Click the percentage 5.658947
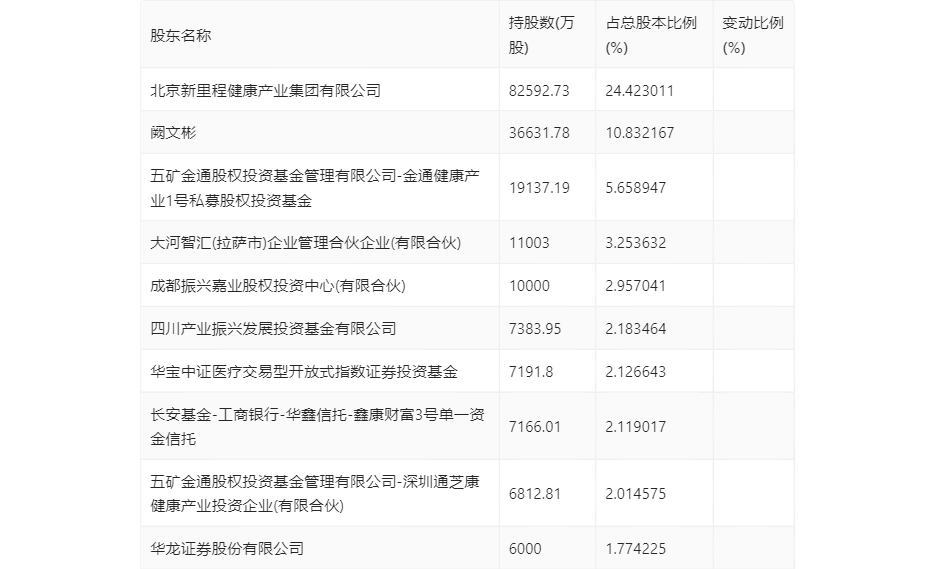This screenshot has width=935, height=569. (x=636, y=188)
